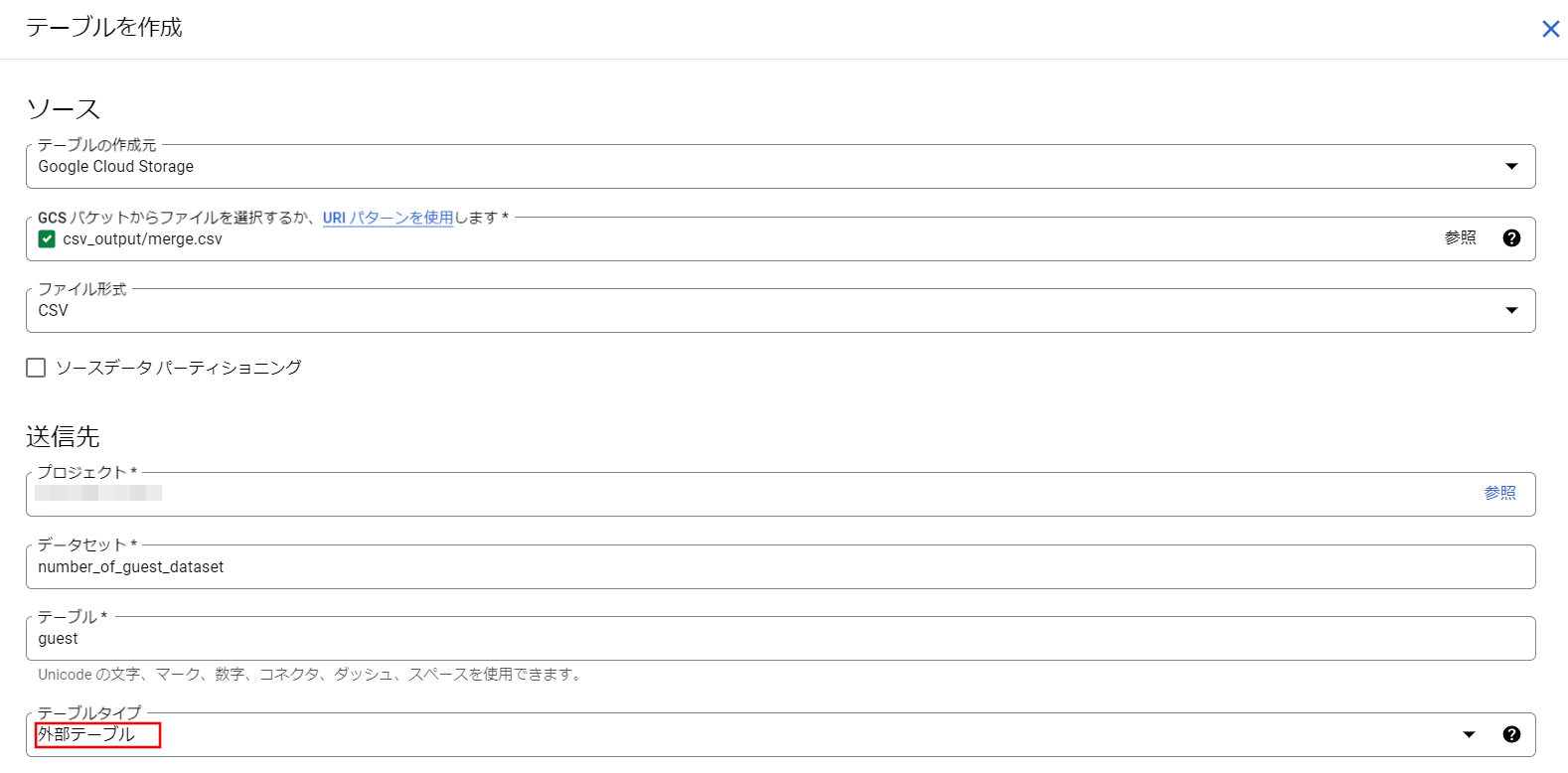Screen dimensions: 1568x773
Task: Click the URI パターンを使用 link
Action: [388, 217]
